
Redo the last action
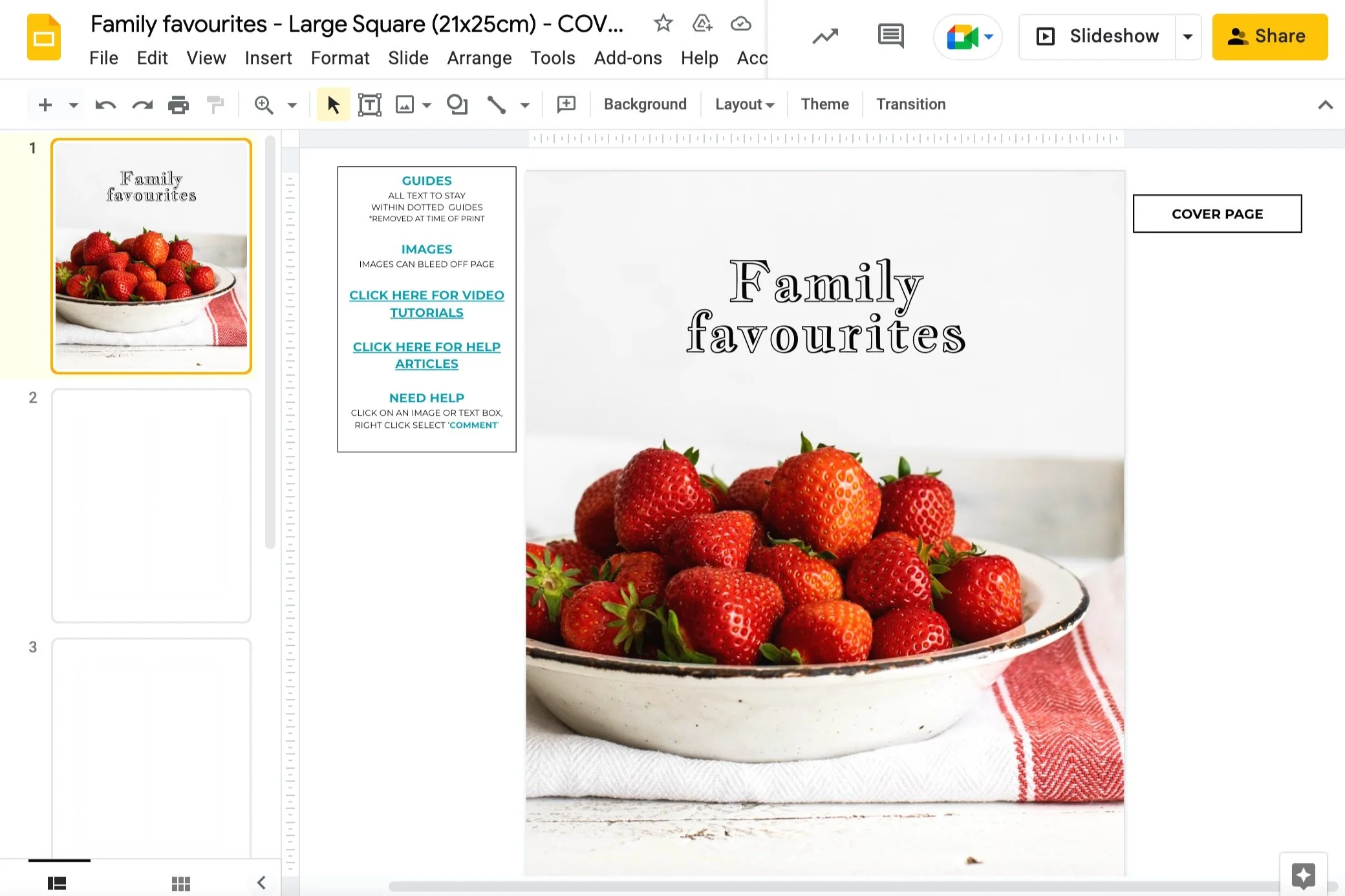point(142,104)
